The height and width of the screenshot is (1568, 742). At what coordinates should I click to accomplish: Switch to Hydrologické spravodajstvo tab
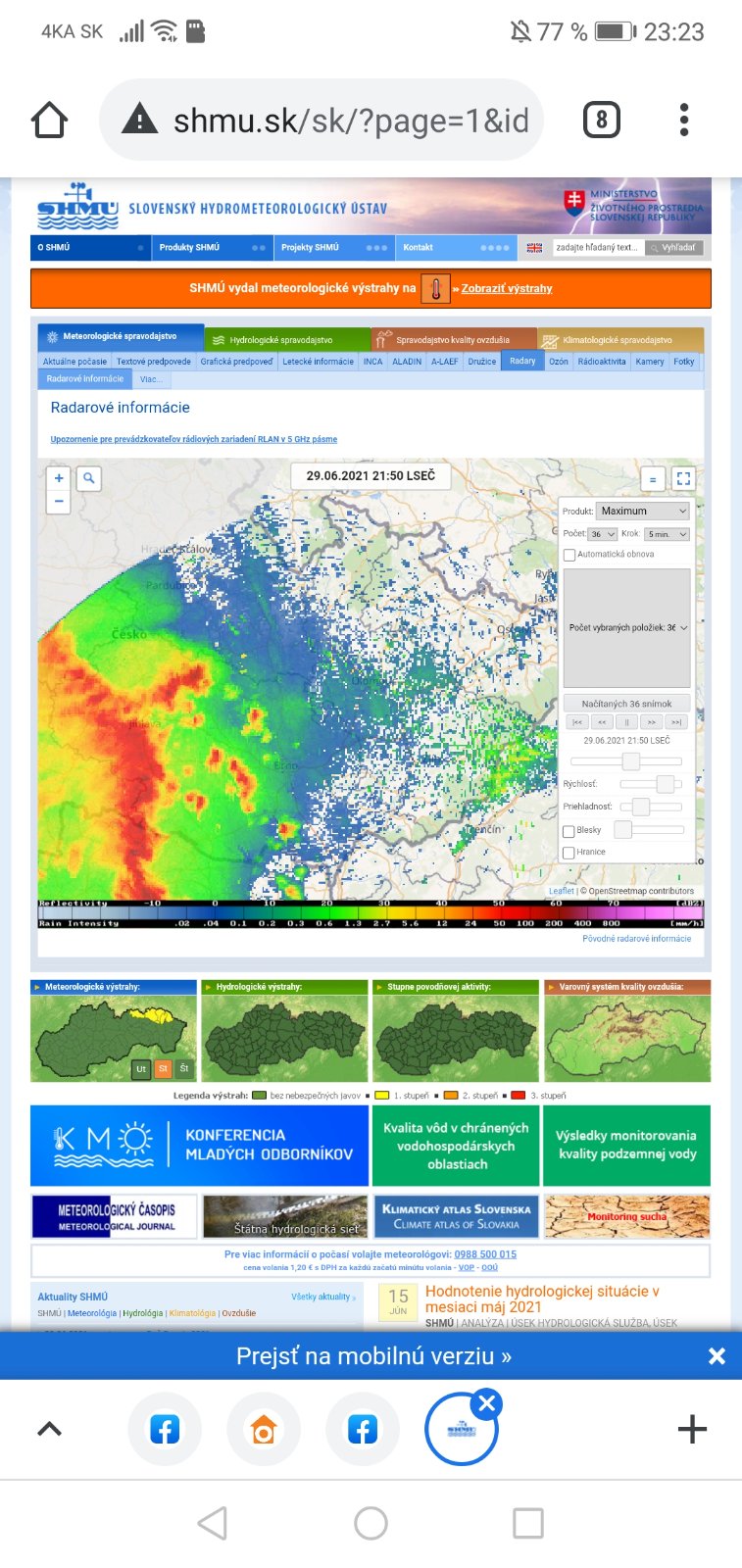280,340
